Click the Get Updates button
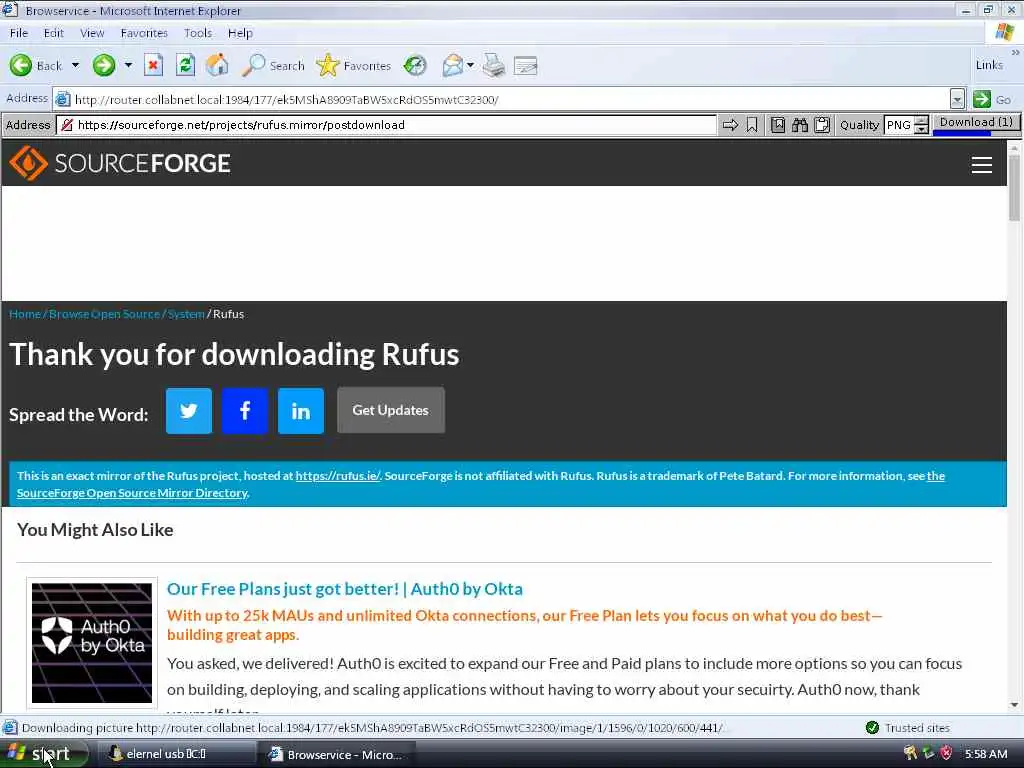The image size is (1024, 768). (x=391, y=410)
